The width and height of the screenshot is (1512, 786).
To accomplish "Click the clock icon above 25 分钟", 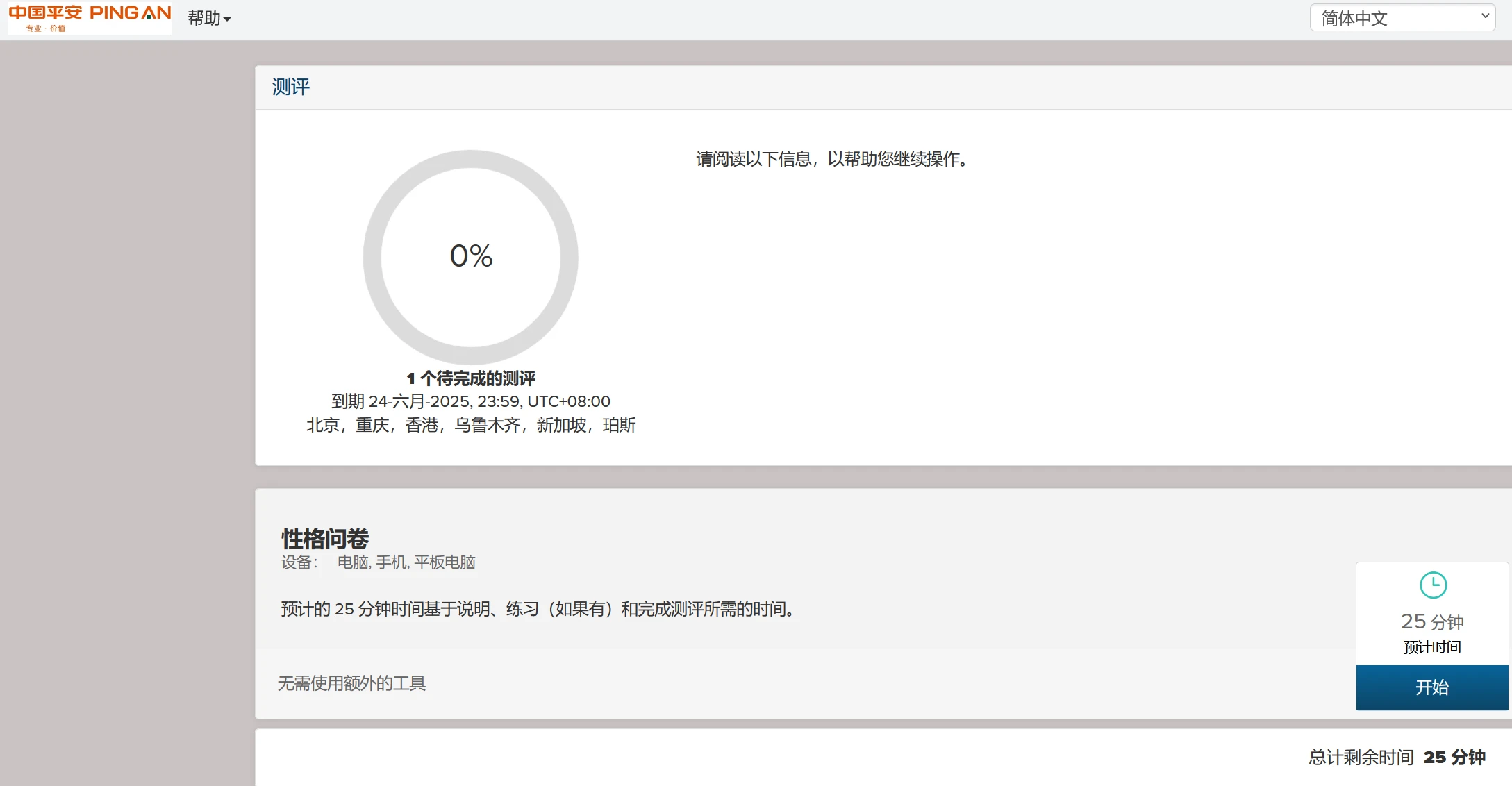I will point(1433,585).
